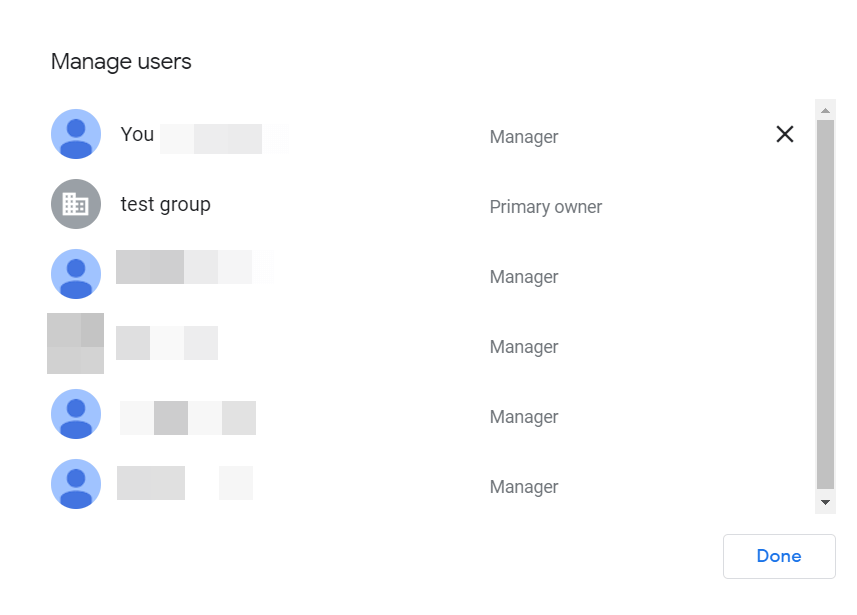
Task: Remove yourself using the X icon
Action: (785, 134)
